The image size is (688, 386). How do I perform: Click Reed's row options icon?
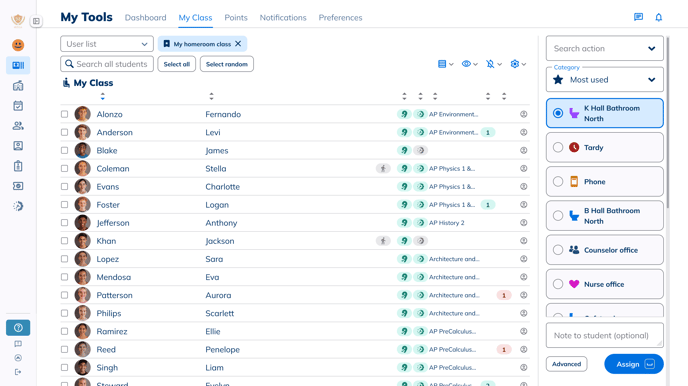coord(523,350)
